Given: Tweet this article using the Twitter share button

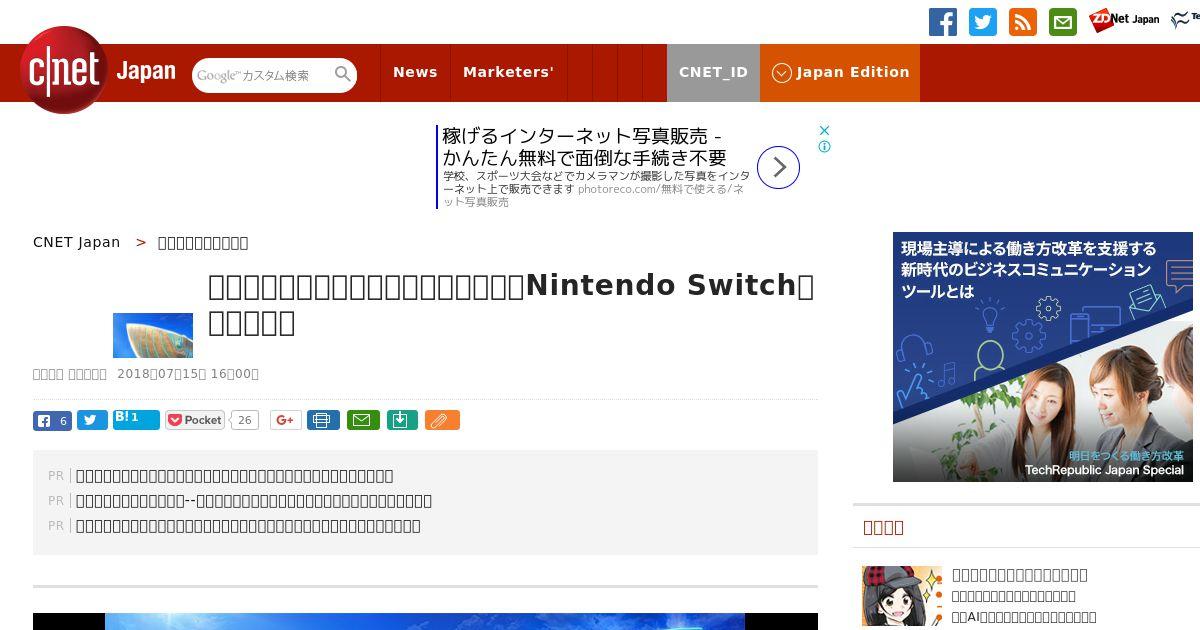Looking at the screenshot, I should point(92,421).
